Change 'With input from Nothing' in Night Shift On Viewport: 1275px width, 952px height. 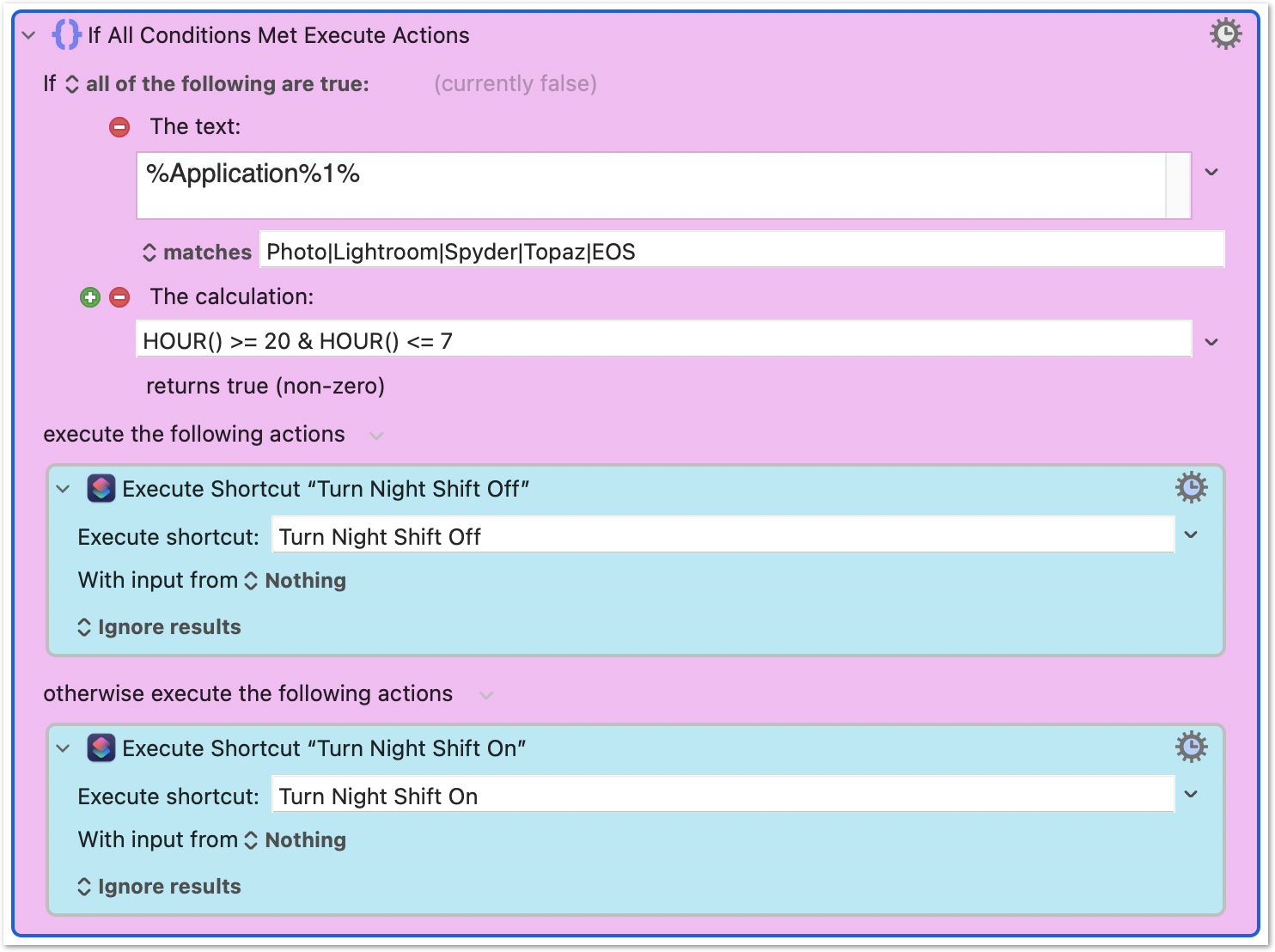295,840
